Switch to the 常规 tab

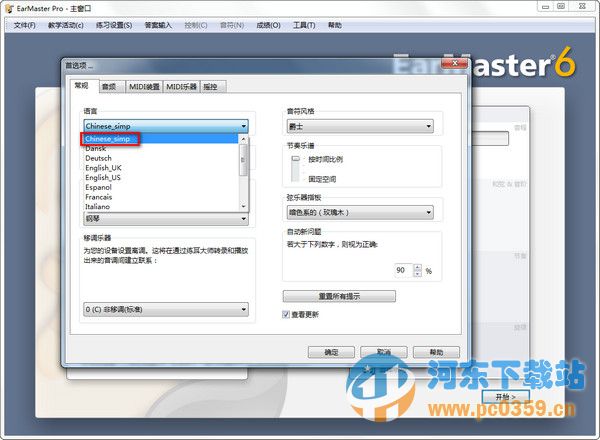pyautogui.click(x=81, y=85)
